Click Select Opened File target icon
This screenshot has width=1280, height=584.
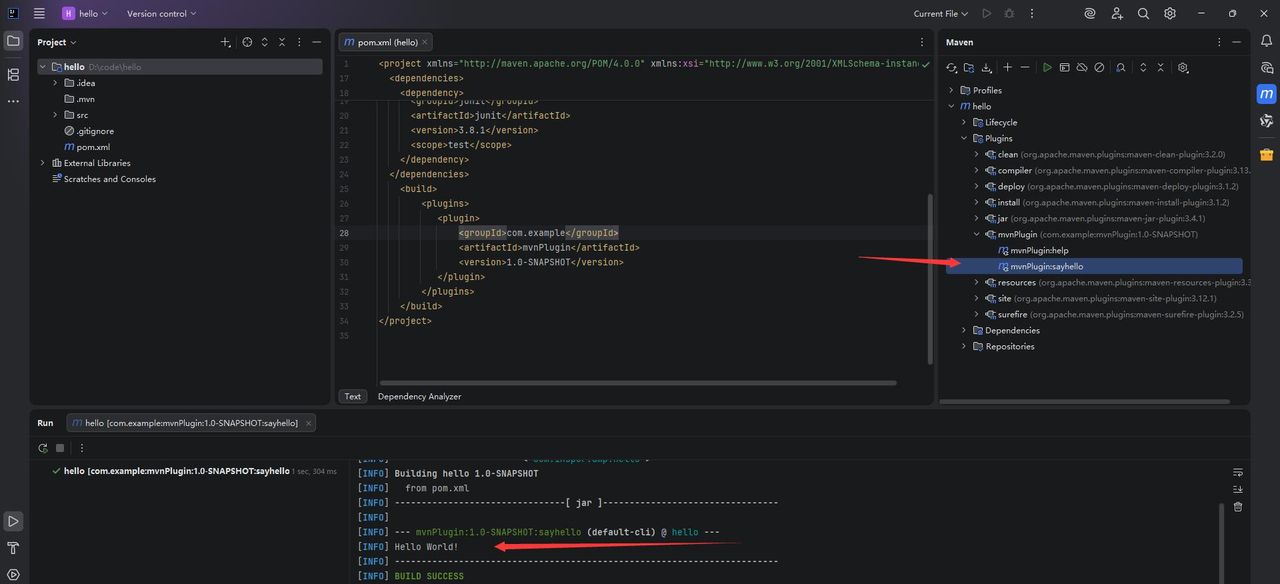tap(247, 42)
